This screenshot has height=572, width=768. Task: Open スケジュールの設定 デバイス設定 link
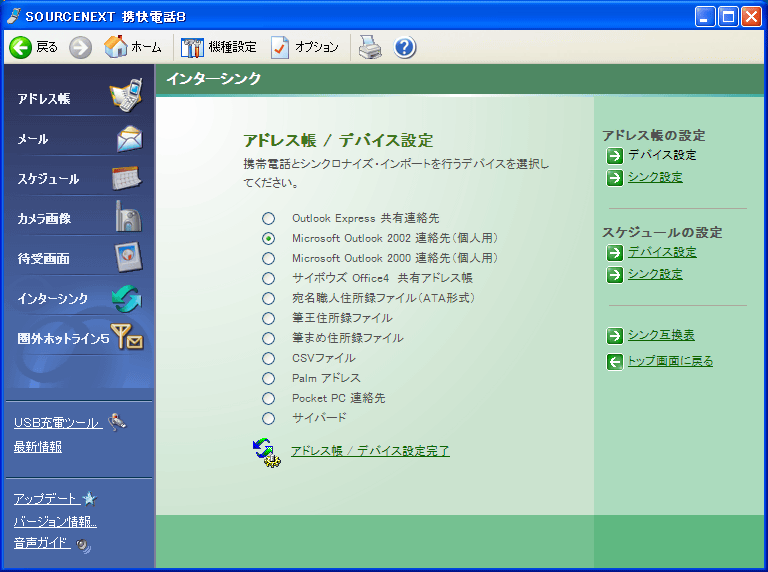pos(662,252)
